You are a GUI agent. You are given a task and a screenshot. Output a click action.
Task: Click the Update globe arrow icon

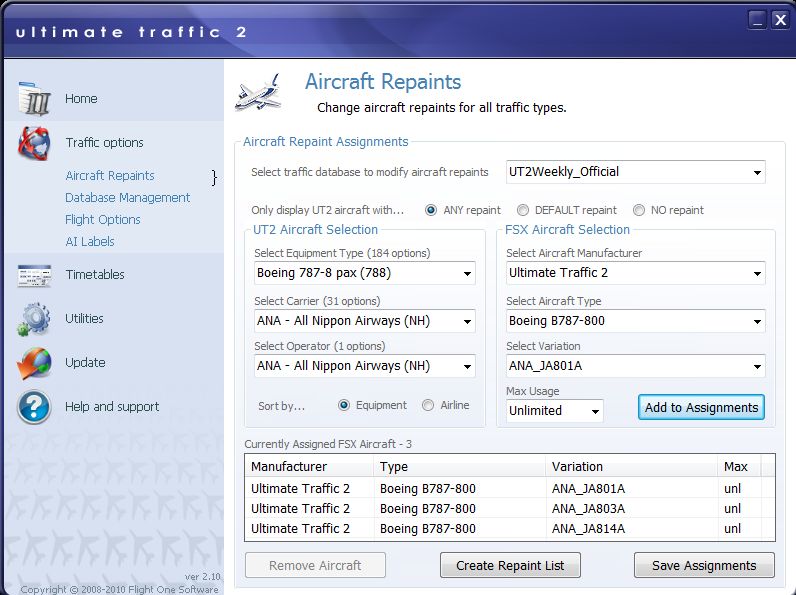point(35,363)
